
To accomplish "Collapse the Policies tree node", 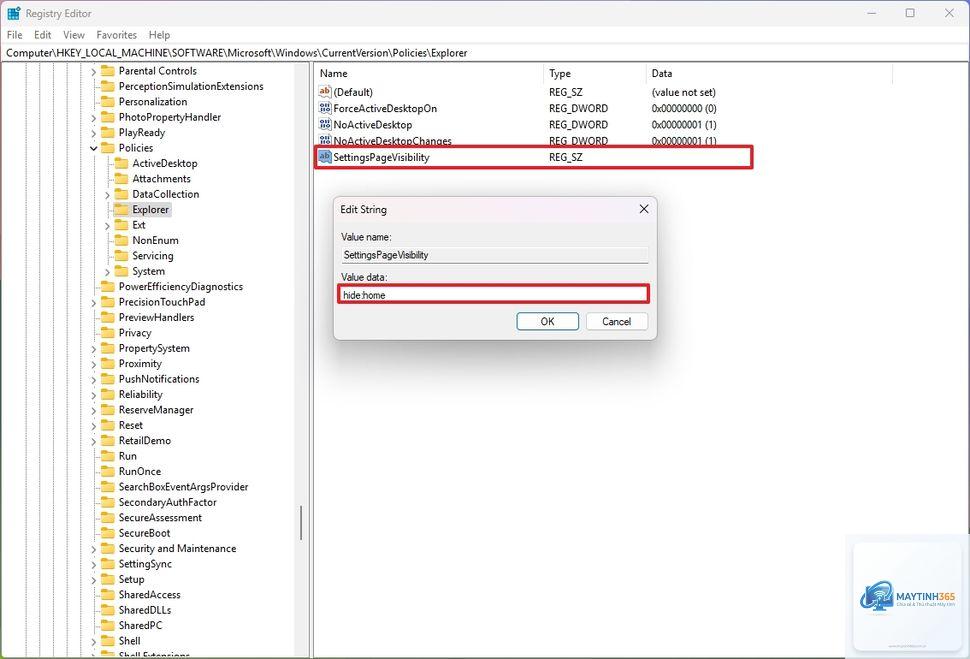I will pyautogui.click(x=93, y=149).
